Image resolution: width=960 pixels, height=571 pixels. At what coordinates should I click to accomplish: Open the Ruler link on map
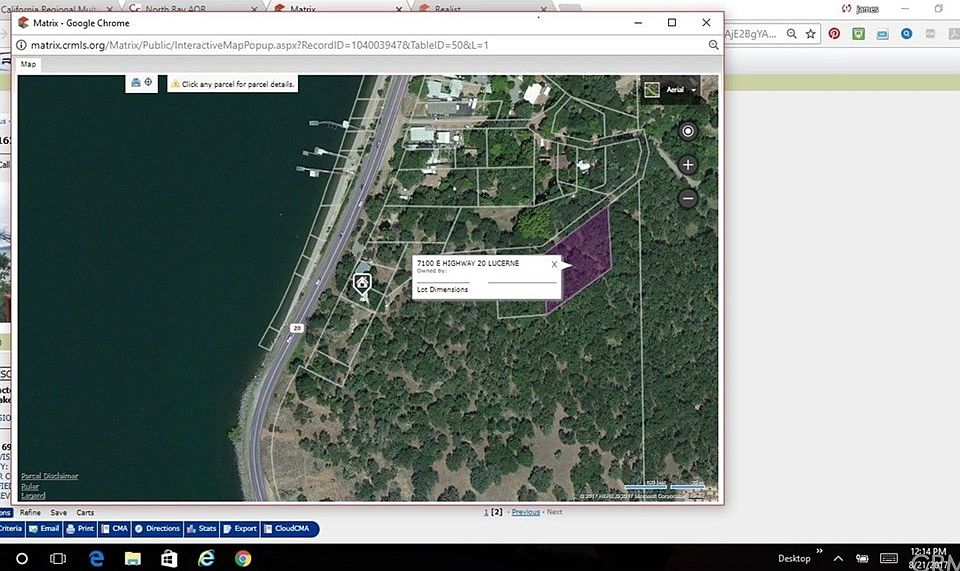click(30, 487)
